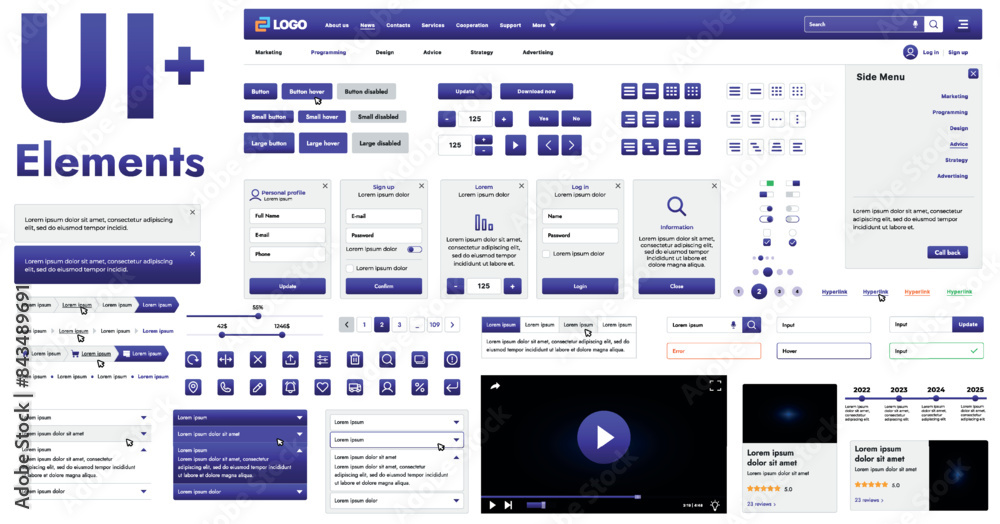Click the heart favorite icon
1000x524 pixels.
(x=323, y=387)
